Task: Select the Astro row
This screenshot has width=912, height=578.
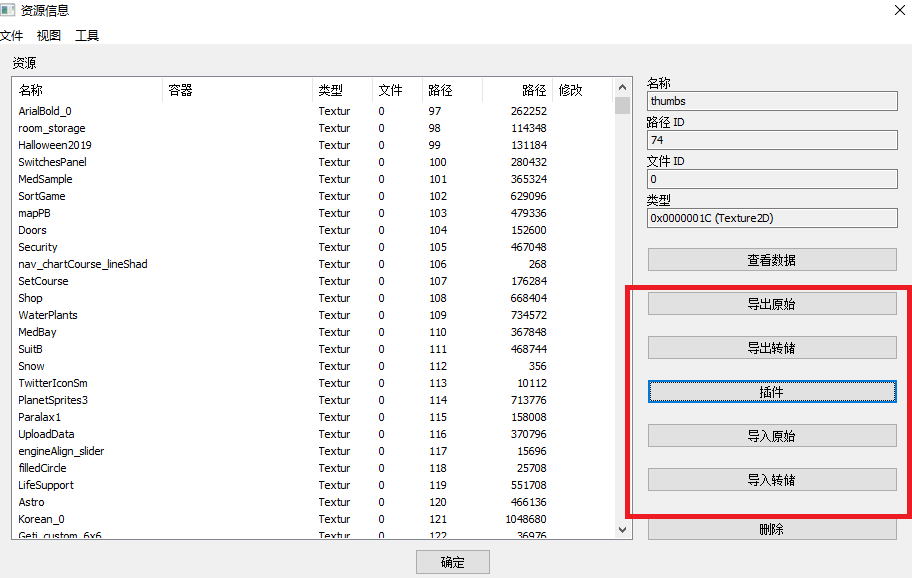Action: tap(313, 502)
